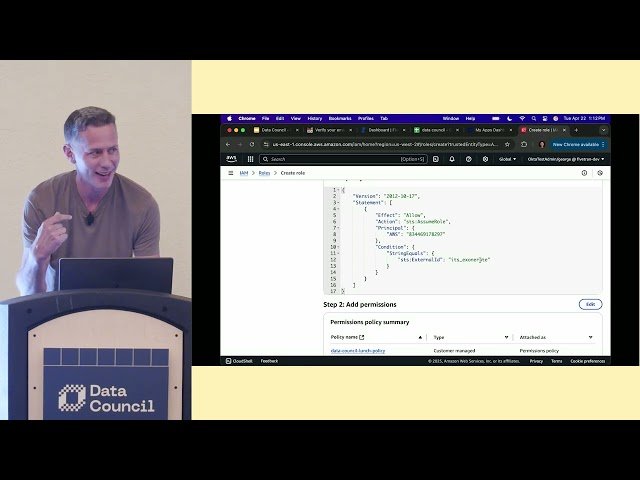Image resolution: width=640 pixels, height=480 pixels.
Task: Sort by Attached as column arrow
Action: [x=590, y=337]
